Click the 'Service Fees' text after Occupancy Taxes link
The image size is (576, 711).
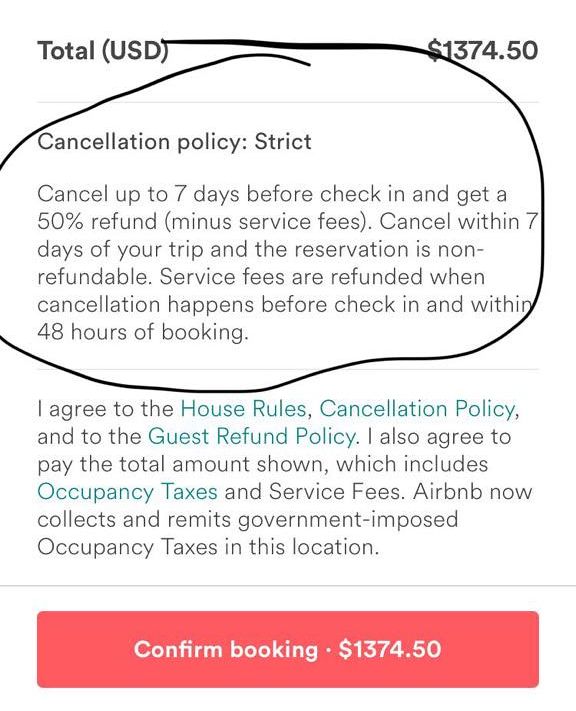coord(336,492)
